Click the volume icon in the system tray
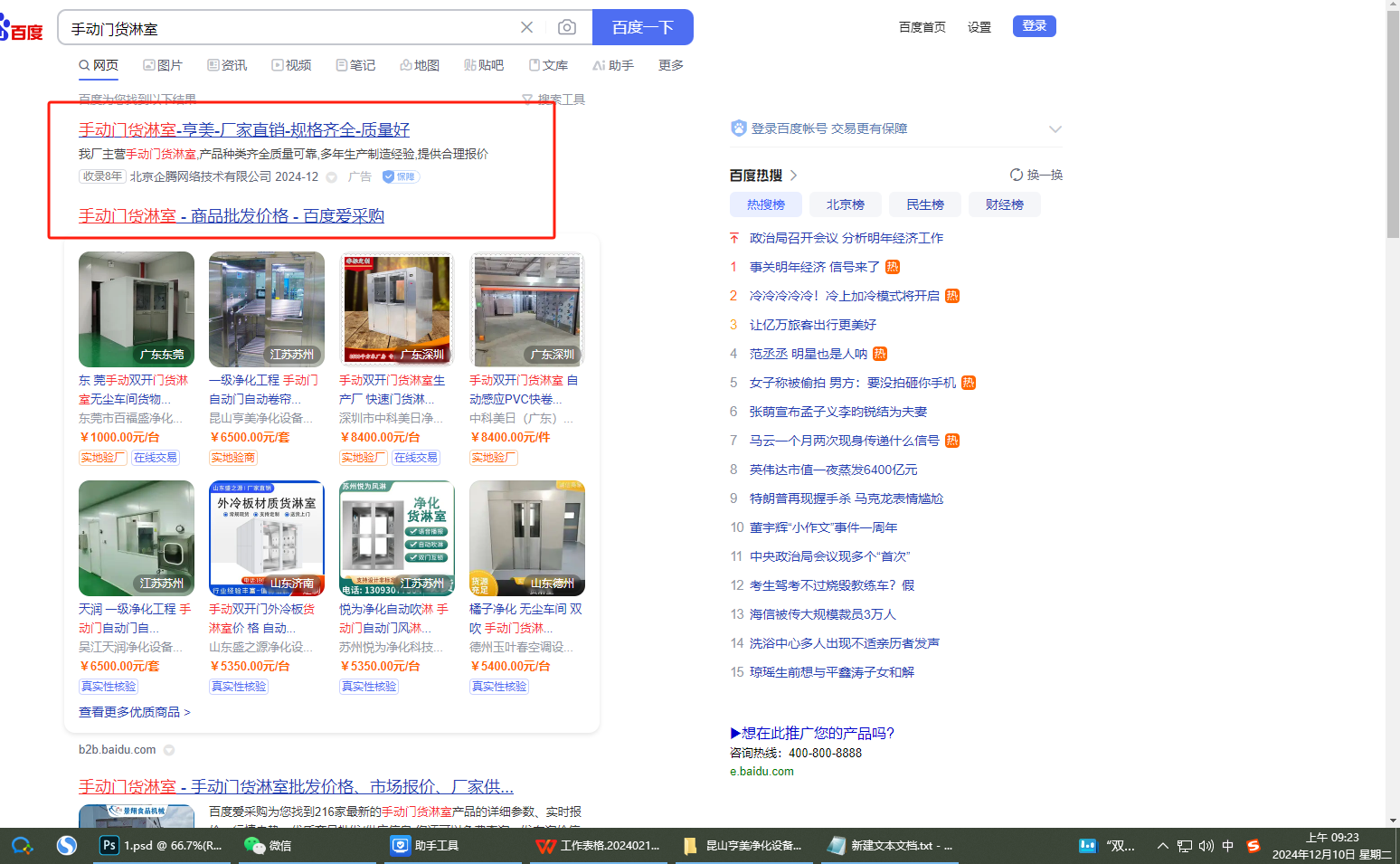This screenshot has height=864, width=1400. [1206, 847]
